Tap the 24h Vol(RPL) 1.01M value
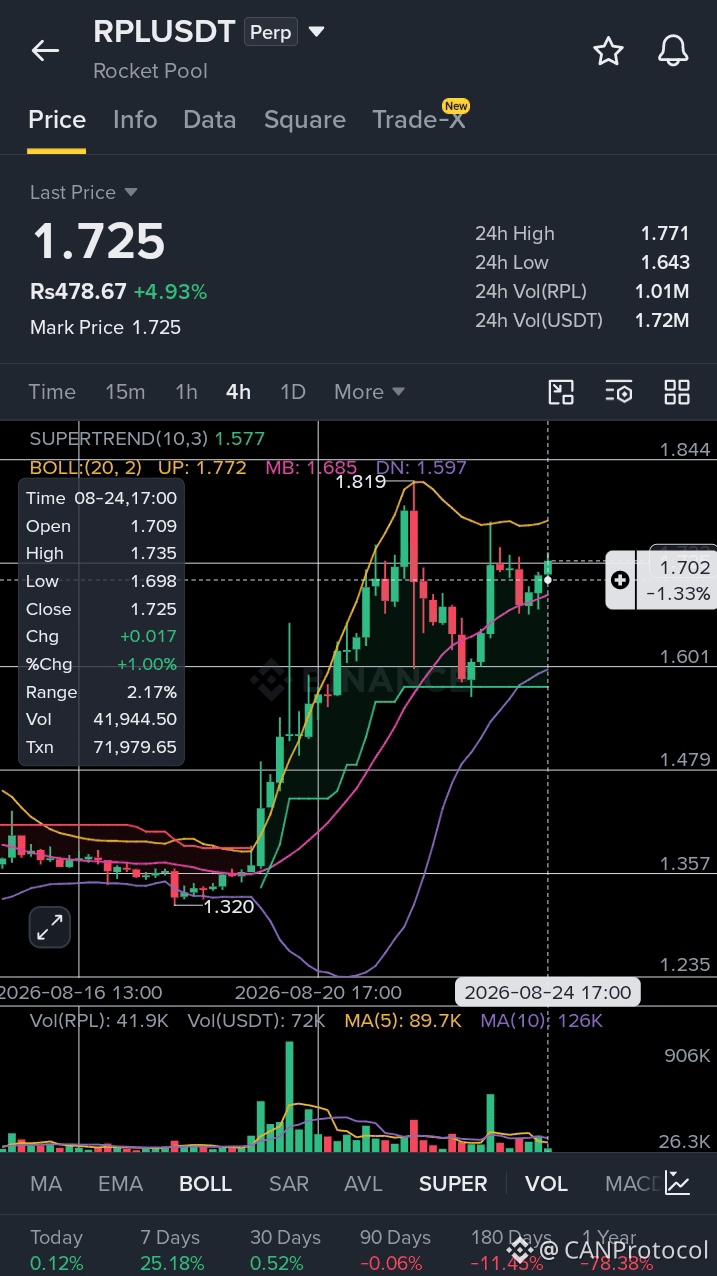Viewport: 717px width, 1276px height. pyautogui.click(x=661, y=291)
